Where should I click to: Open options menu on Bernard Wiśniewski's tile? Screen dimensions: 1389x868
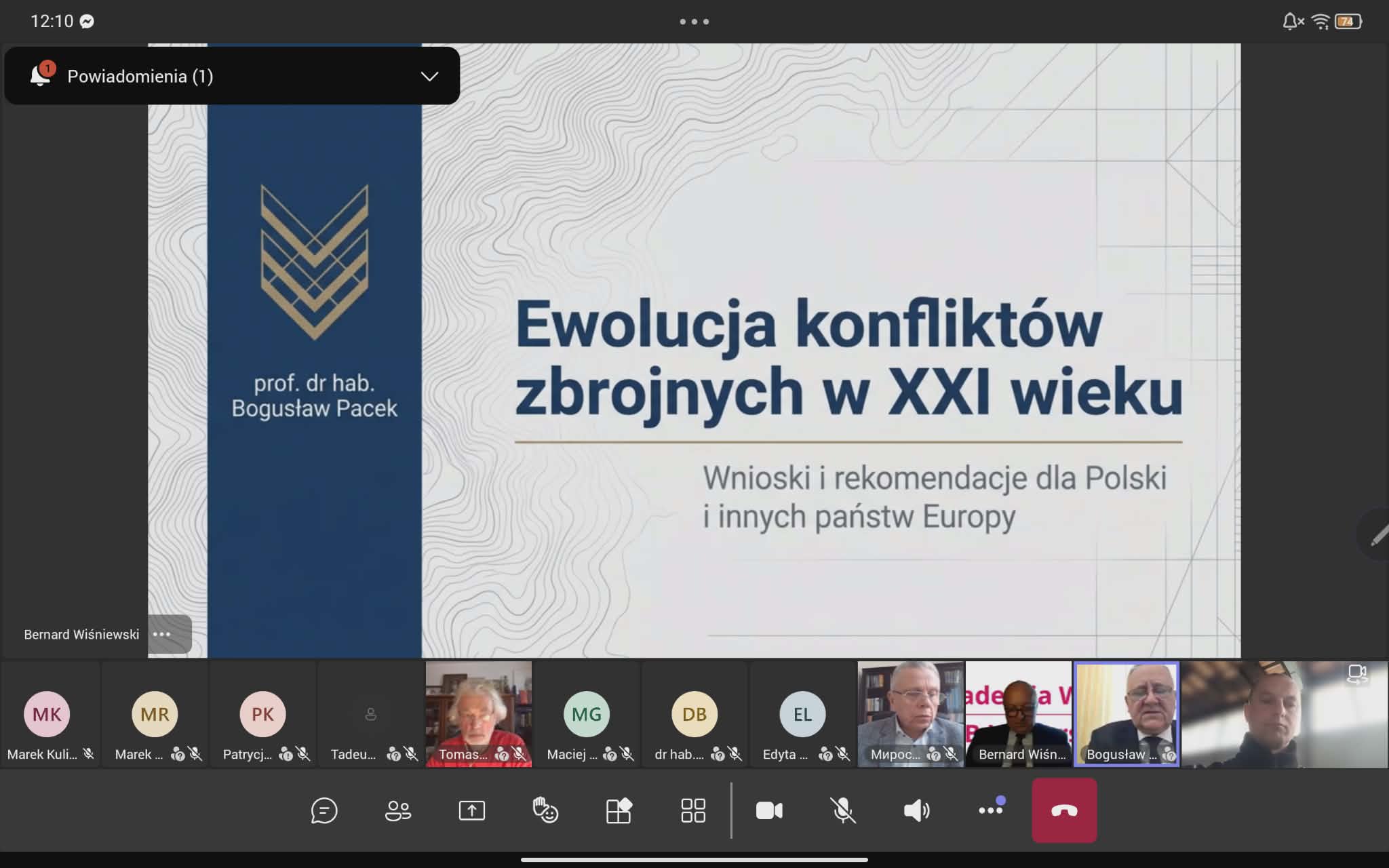pyautogui.click(x=163, y=633)
